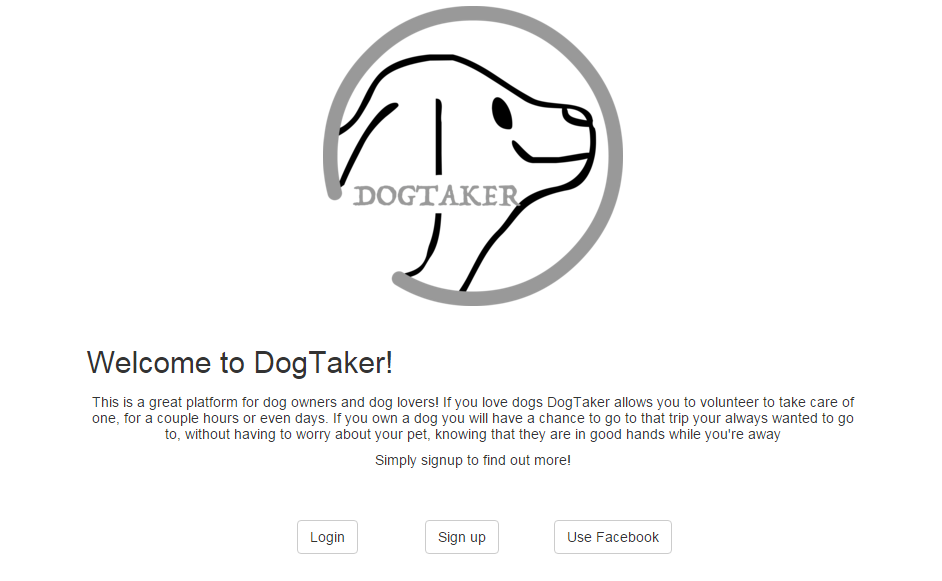Screen dimensions: 942x581
Task: Click the dog's nose in the logo
Action: 578,116
